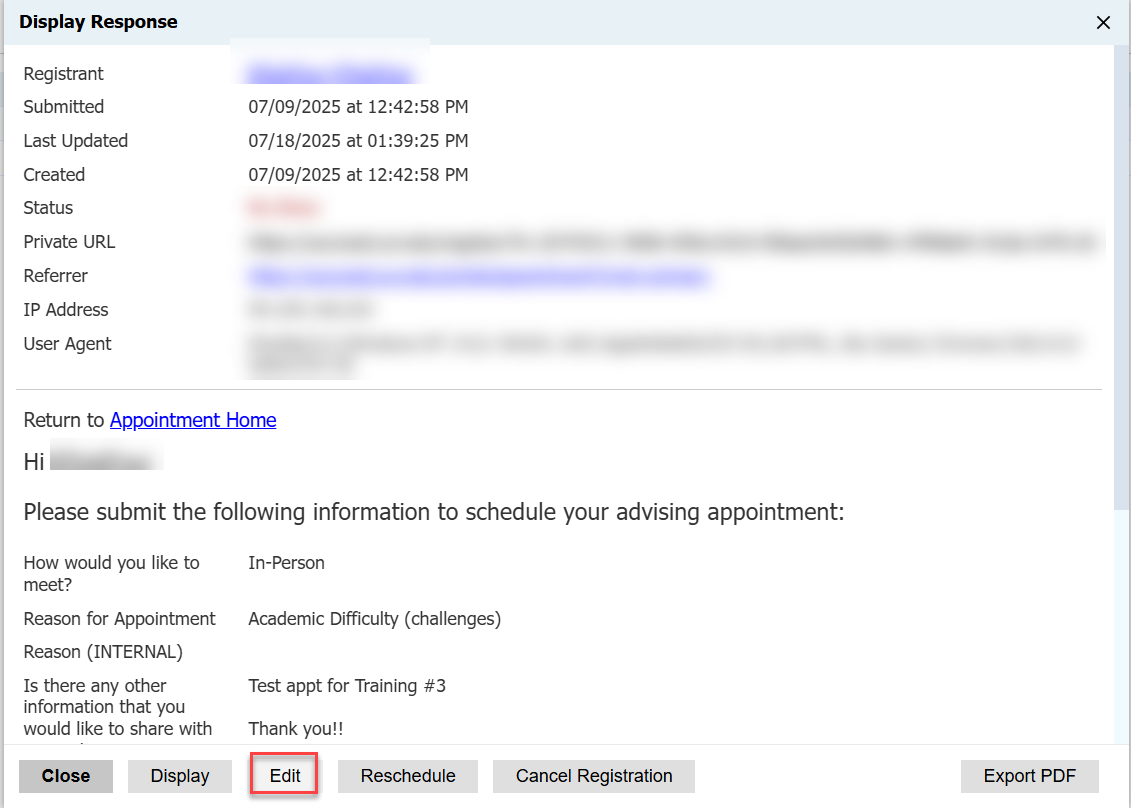
Task: Click the Test appt for Training #3 note
Action: [x=347, y=686]
